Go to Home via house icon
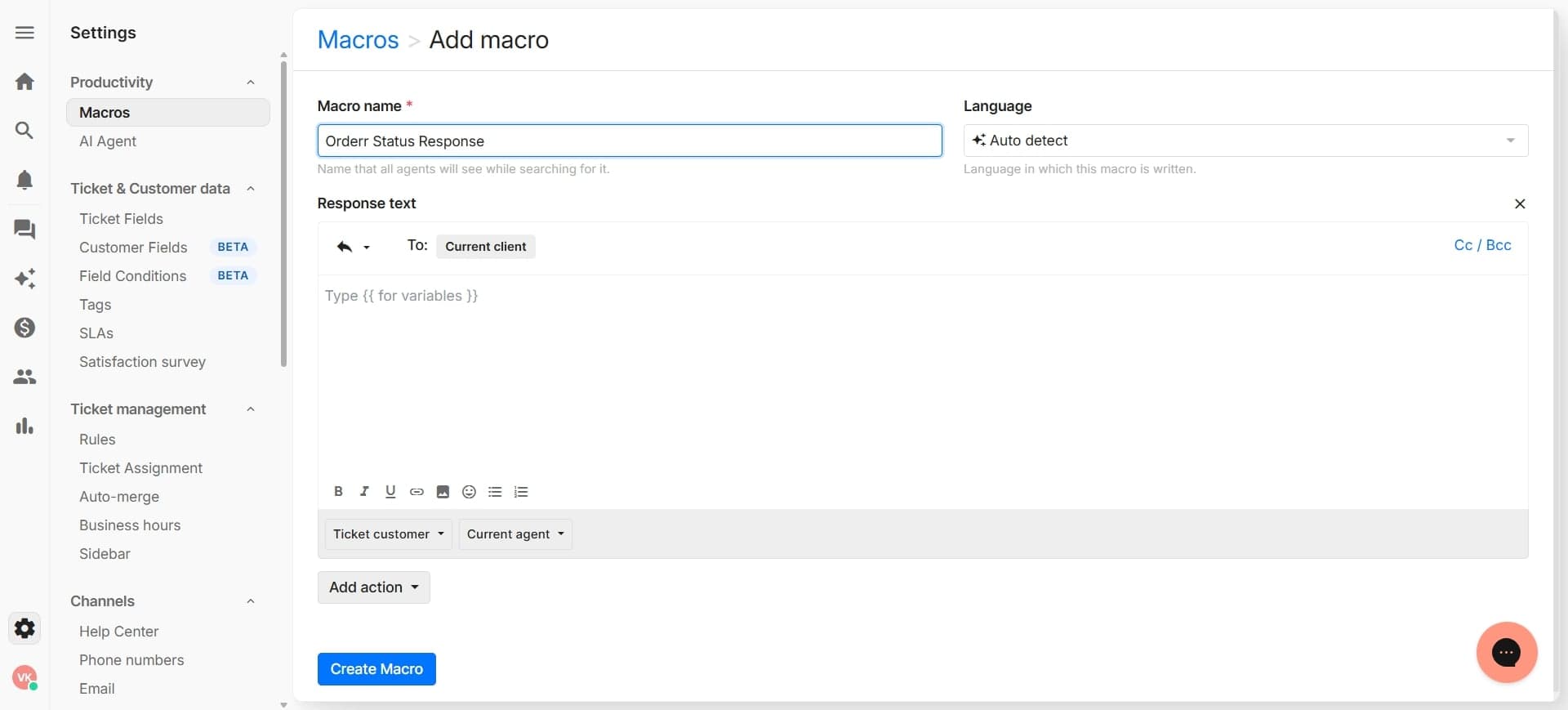 24,82
